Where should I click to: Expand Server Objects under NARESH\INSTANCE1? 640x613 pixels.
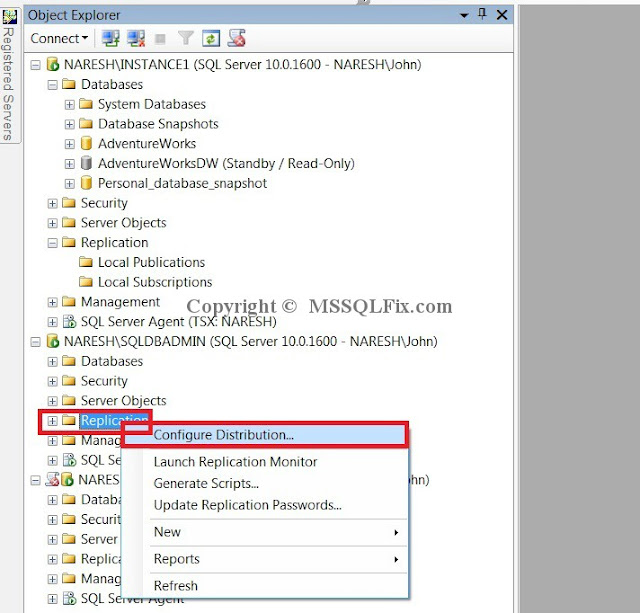tap(52, 223)
